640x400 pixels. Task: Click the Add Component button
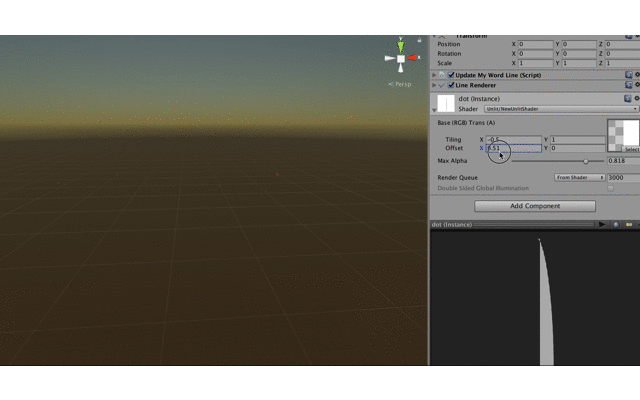point(535,206)
